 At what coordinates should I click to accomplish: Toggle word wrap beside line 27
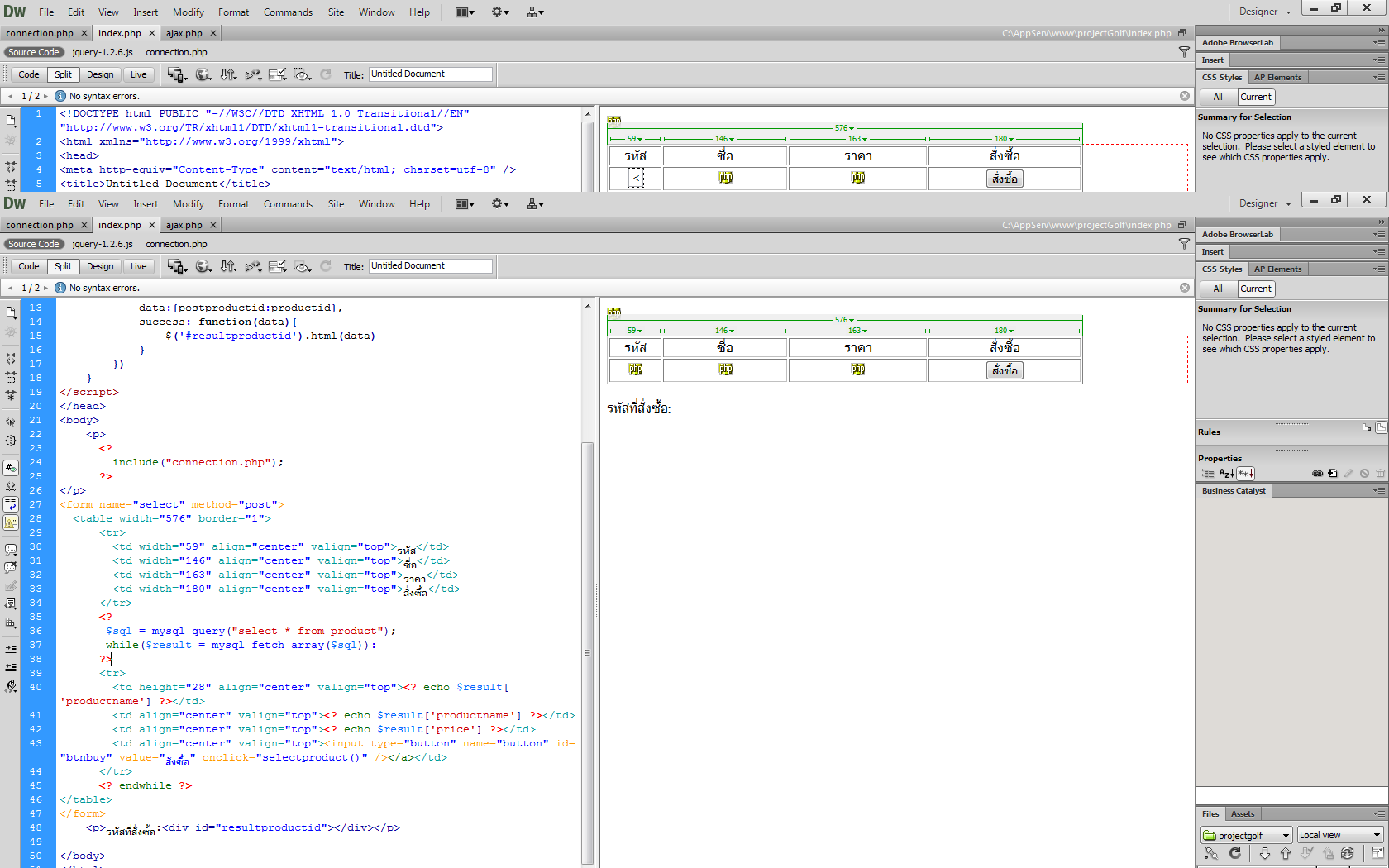click(11, 504)
